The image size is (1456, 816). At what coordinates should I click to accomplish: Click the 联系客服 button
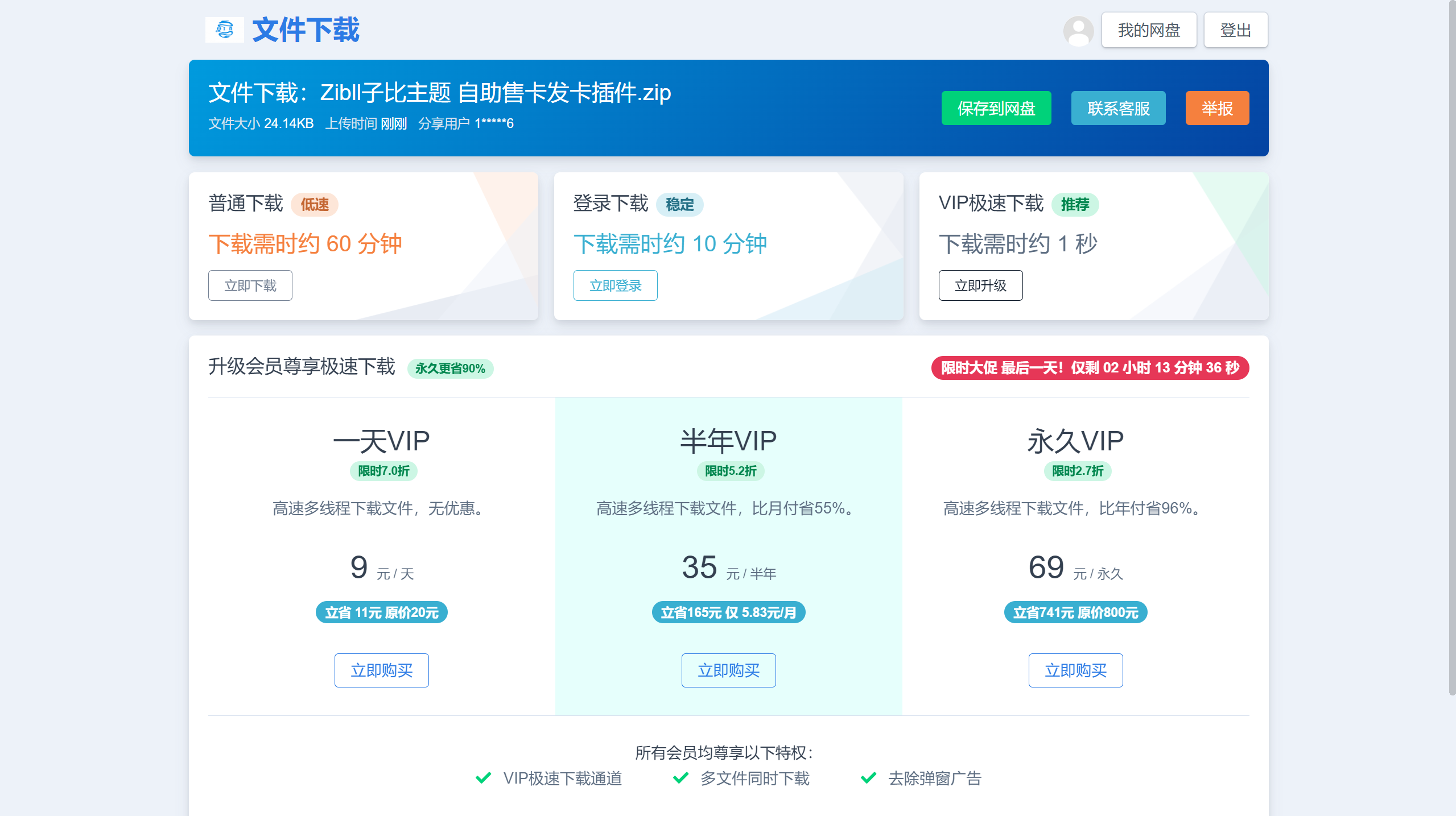[x=1117, y=108]
